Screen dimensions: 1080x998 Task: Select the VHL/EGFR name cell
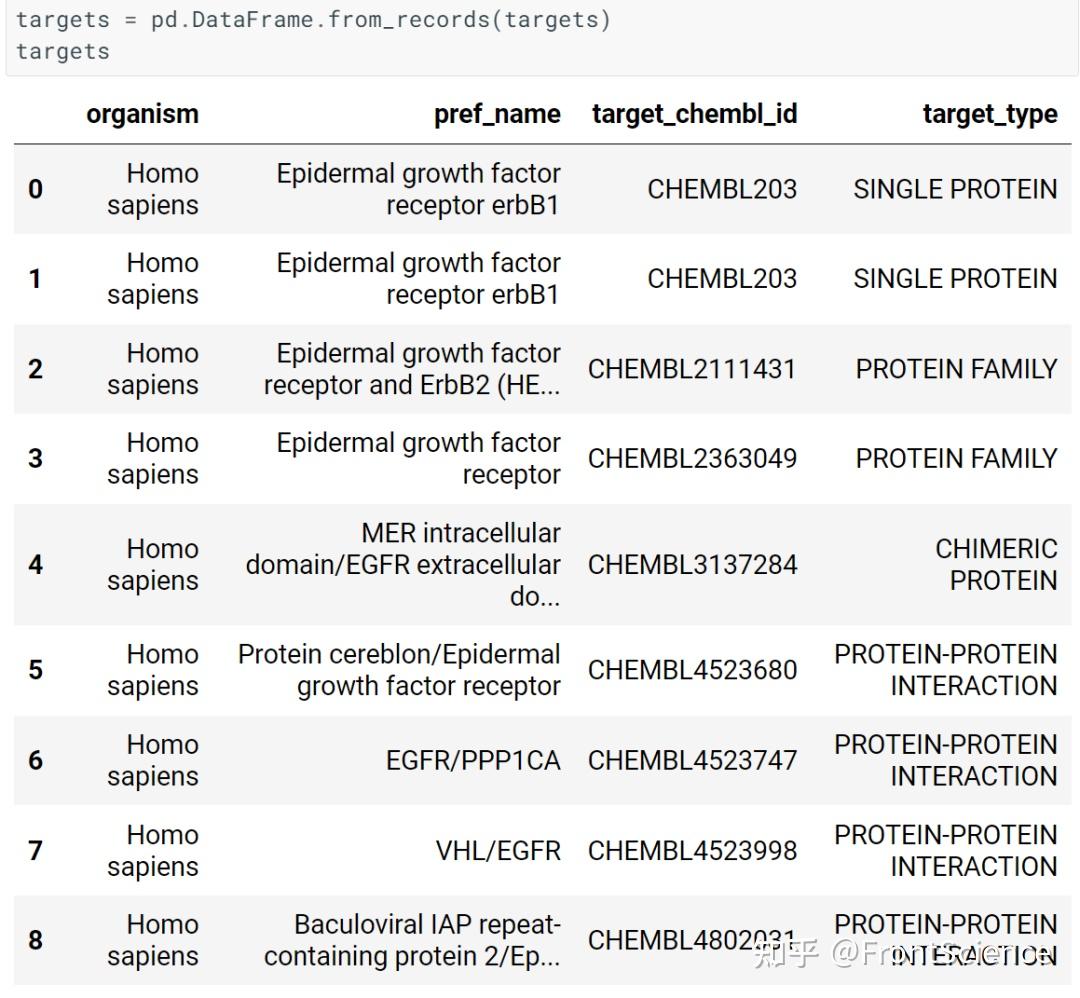point(498,850)
